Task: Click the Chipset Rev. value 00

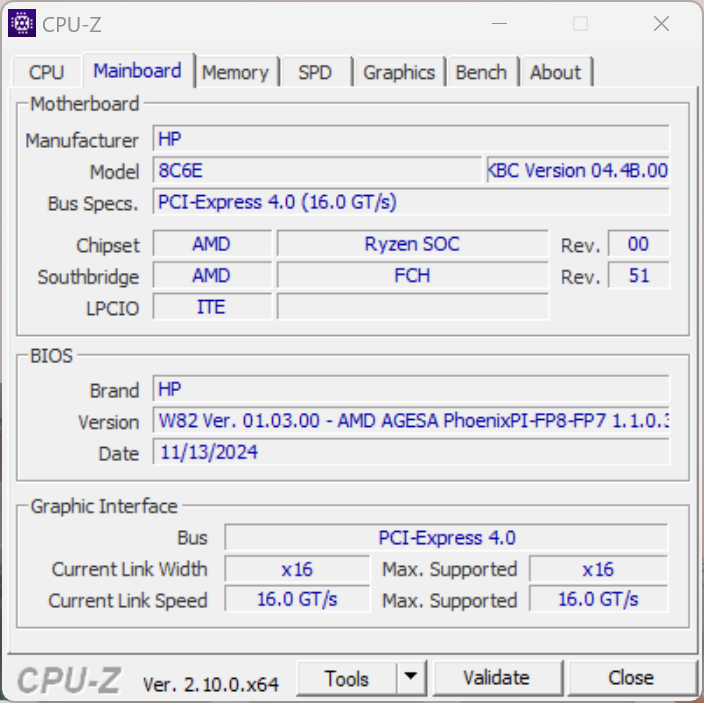Action: pos(638,244)
